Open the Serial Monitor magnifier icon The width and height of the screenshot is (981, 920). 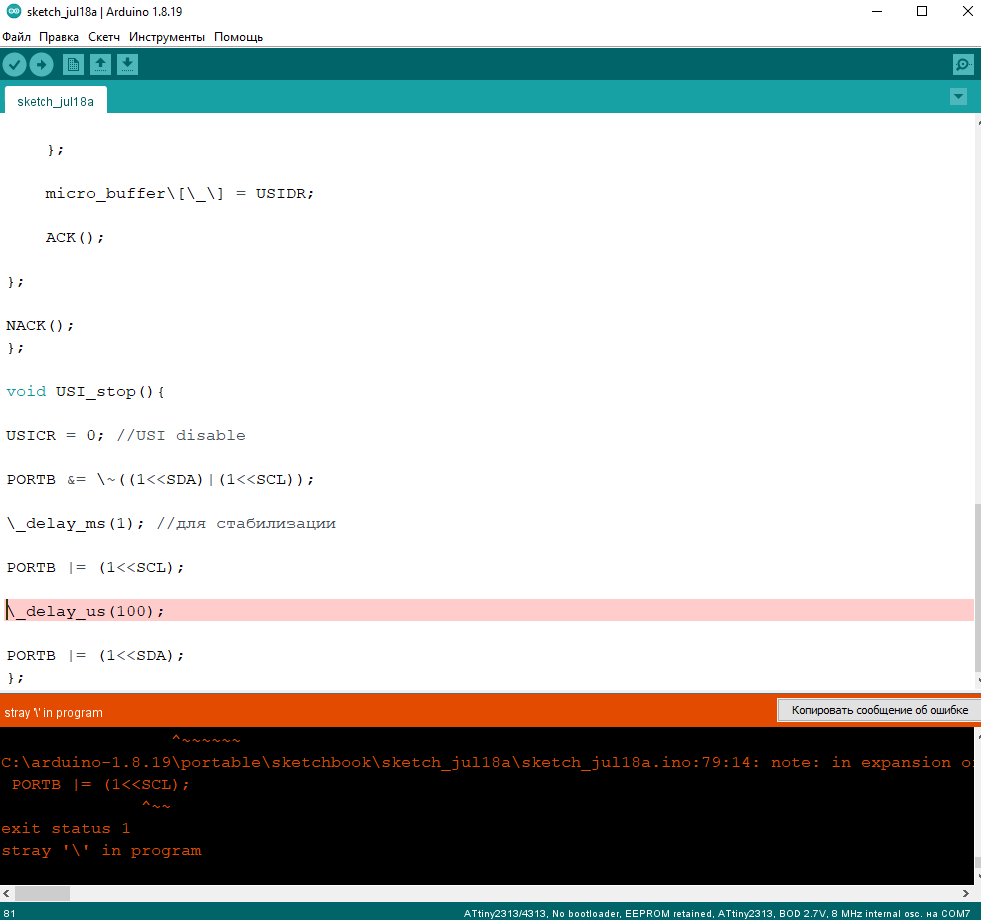coord(963,64)
